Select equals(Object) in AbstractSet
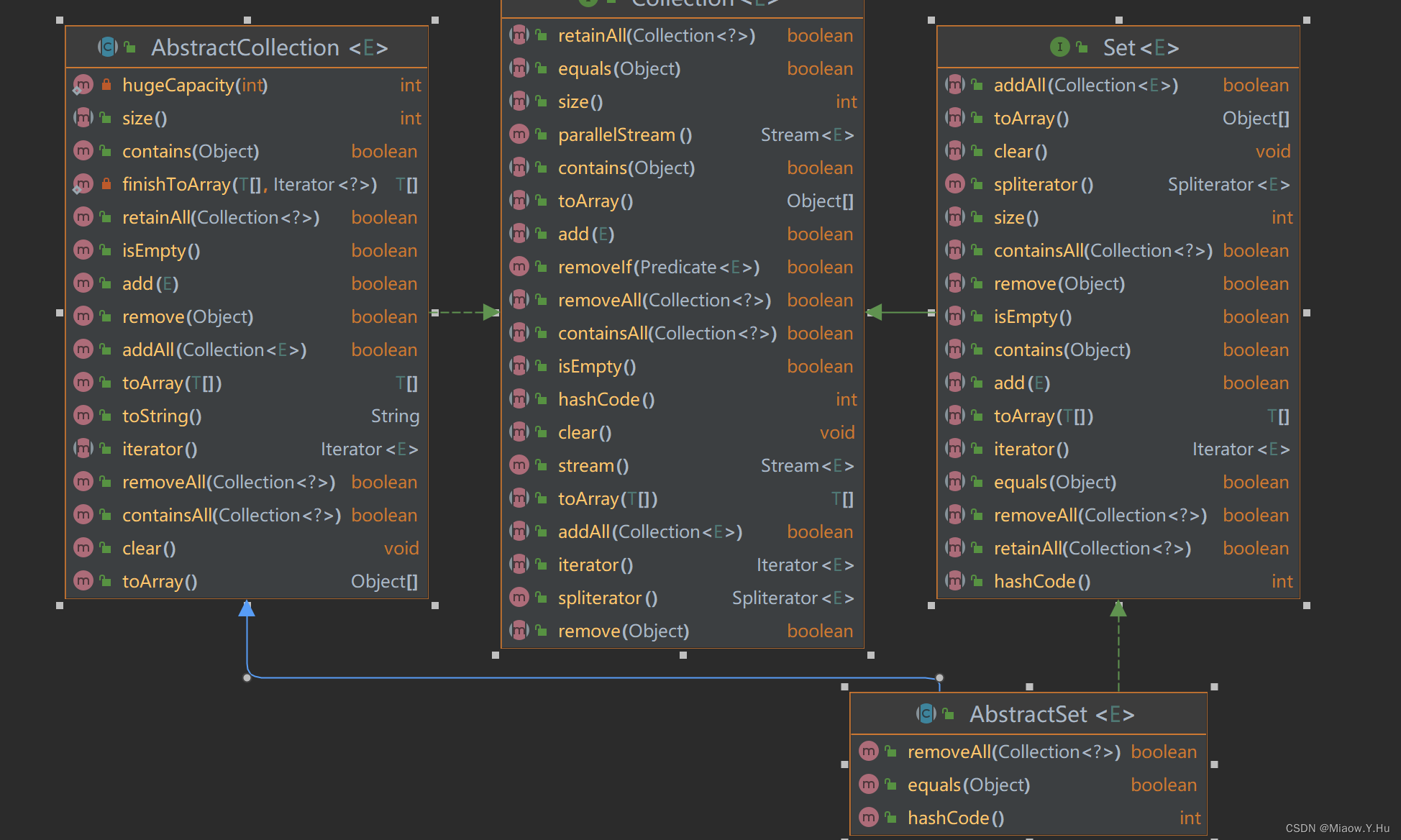 [x=969, y=785]
